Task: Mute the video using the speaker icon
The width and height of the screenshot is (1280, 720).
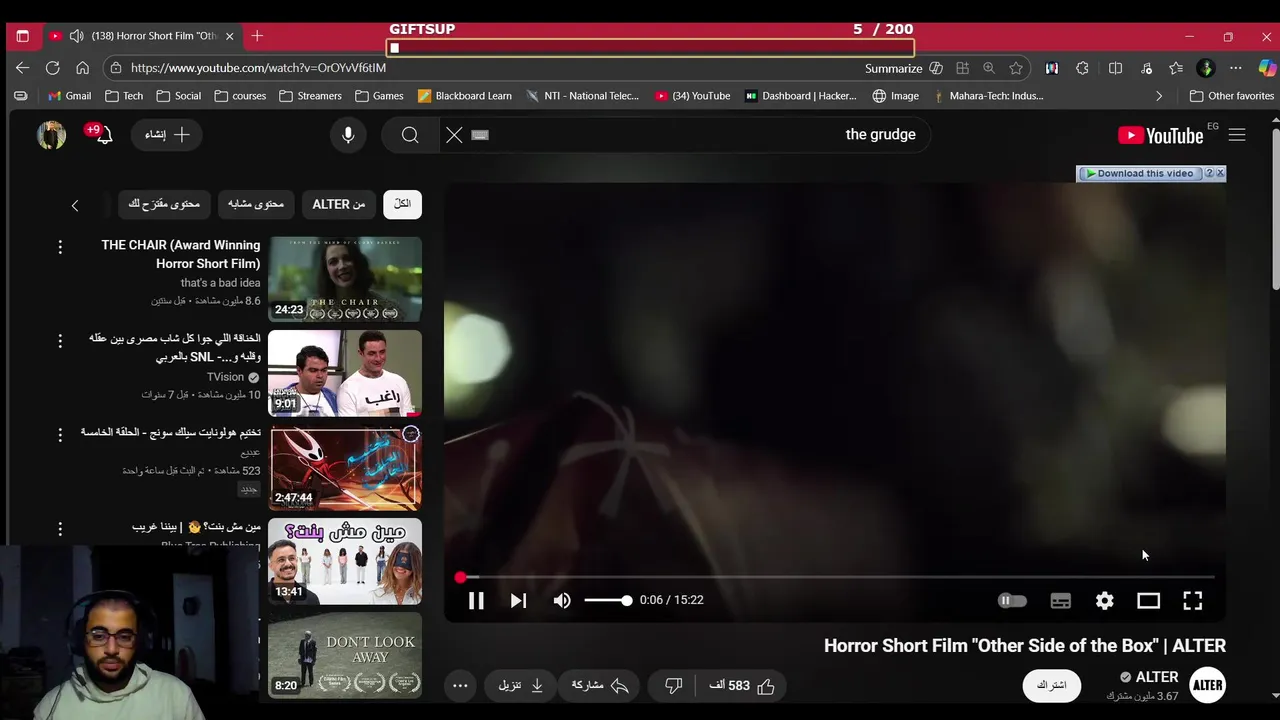Action: [562, 600]
